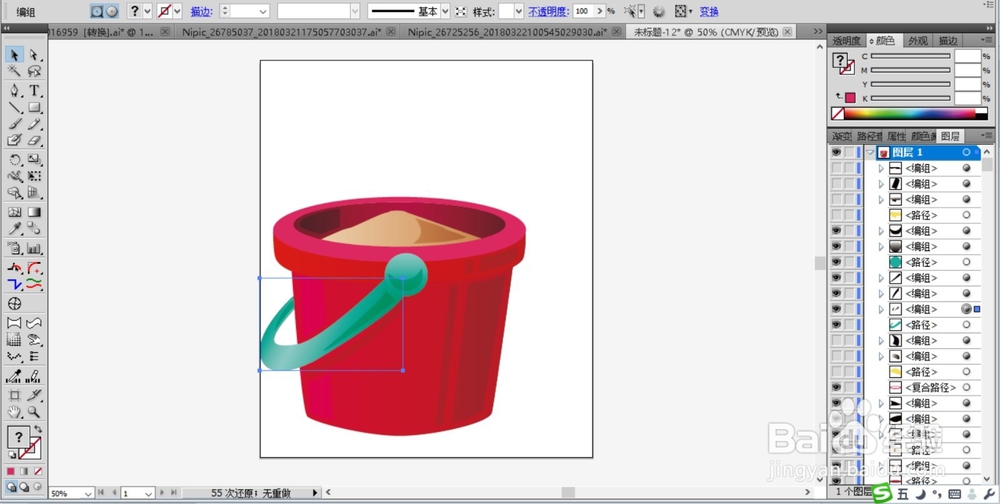Viewport: 1000px width, 504px height.
Task: Select the Type tool
Action: point(34,91)
